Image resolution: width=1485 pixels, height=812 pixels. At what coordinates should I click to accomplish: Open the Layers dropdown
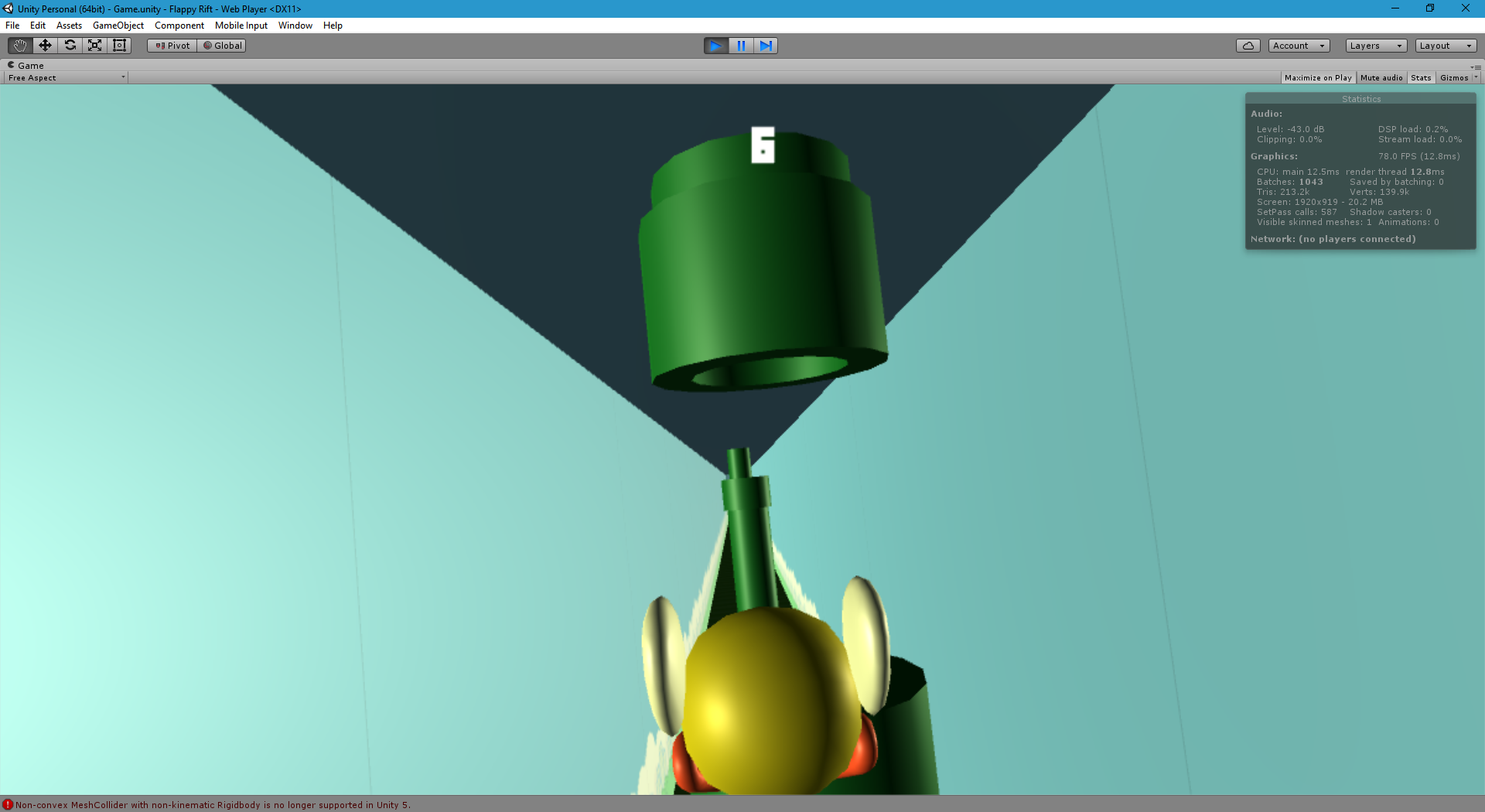1376,46
